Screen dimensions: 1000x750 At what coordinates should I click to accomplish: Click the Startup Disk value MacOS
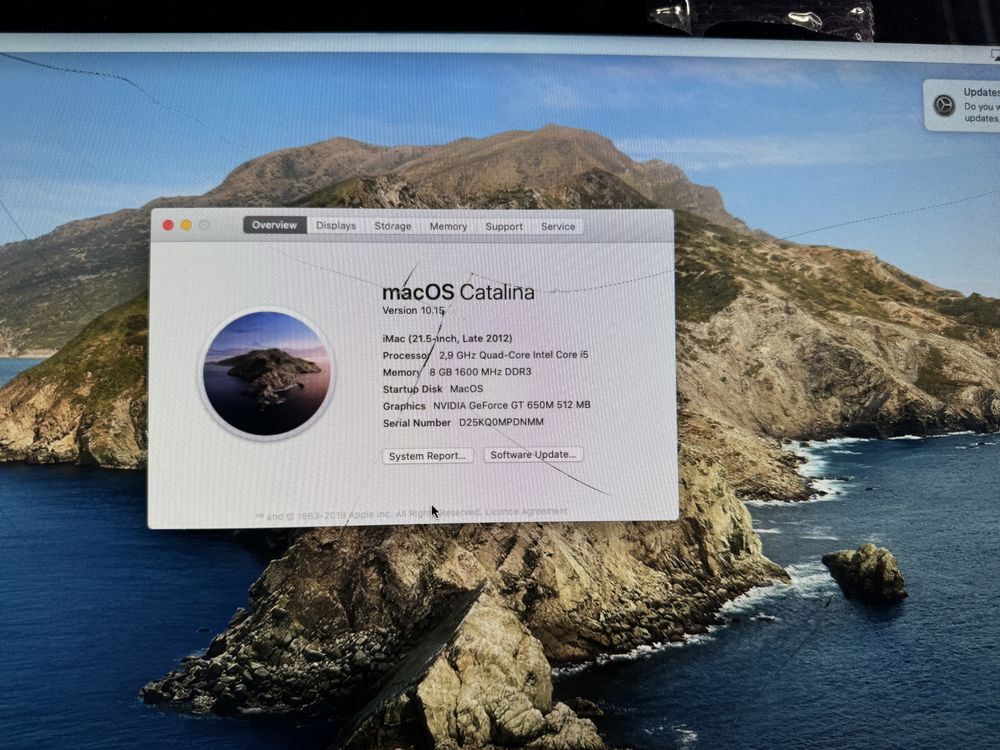pos(466,388)
